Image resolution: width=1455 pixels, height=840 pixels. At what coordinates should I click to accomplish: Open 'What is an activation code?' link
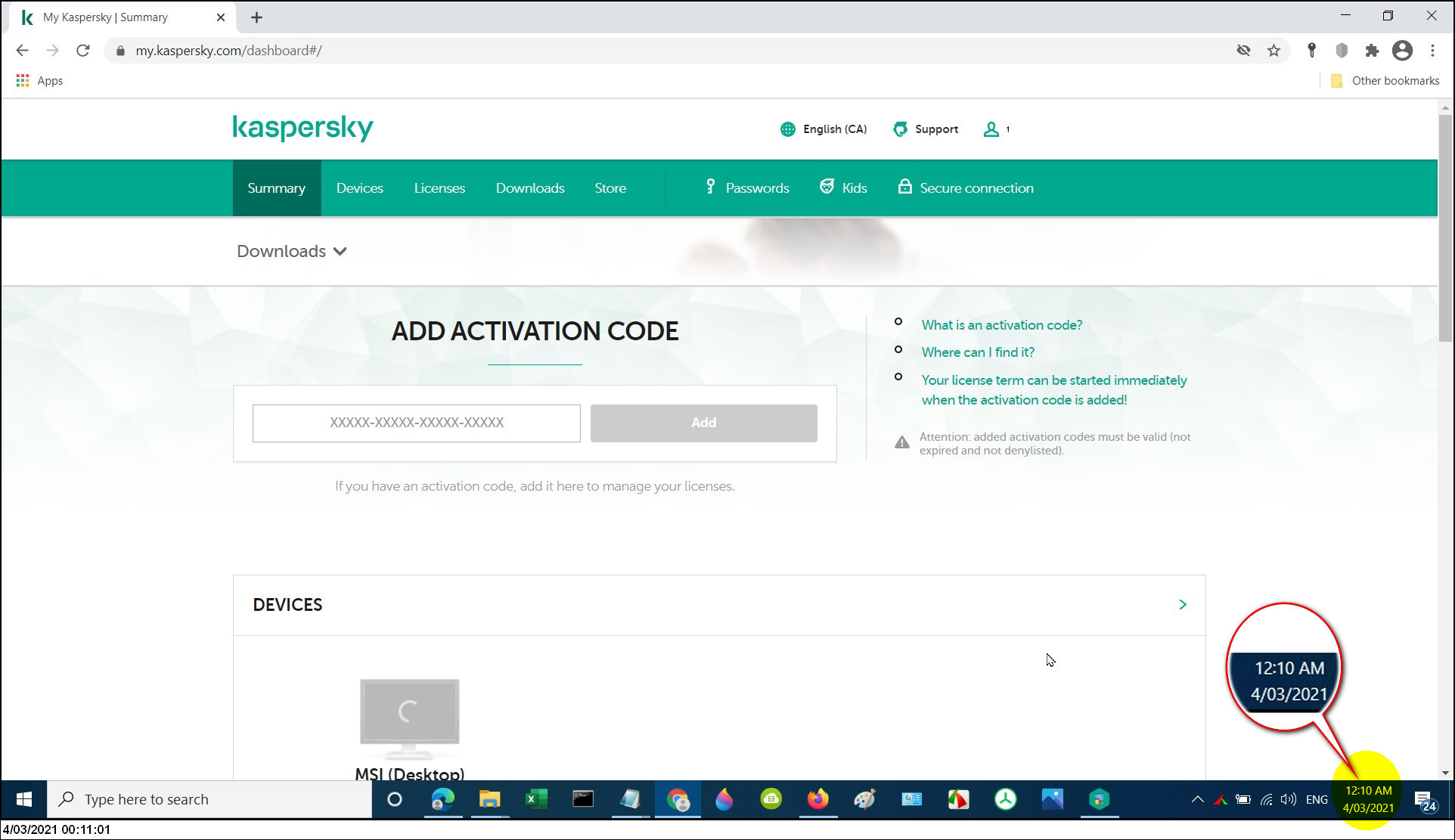tap(1001, 325)
